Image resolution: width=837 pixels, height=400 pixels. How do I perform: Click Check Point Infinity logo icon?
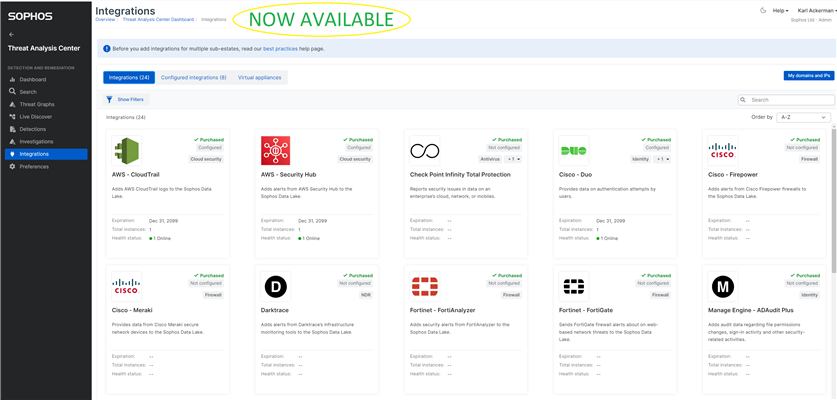tap(424, 151)
